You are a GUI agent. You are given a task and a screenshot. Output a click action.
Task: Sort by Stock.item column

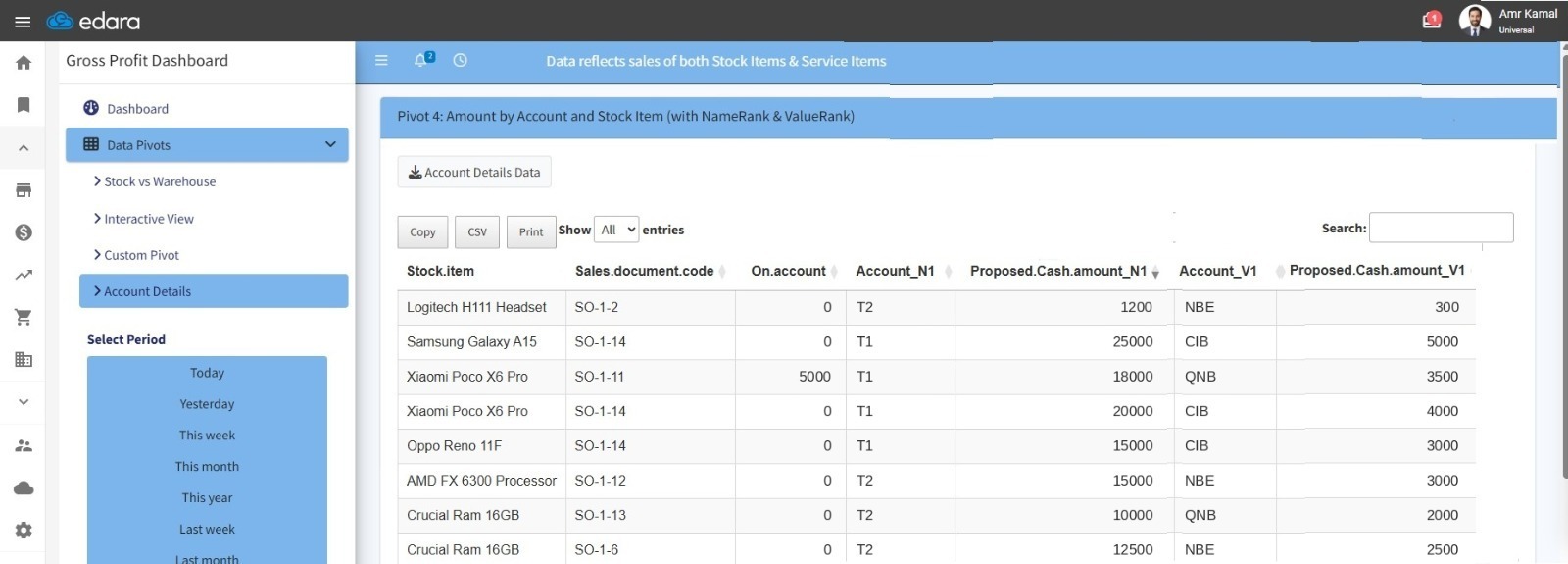(x=440, y=271)
